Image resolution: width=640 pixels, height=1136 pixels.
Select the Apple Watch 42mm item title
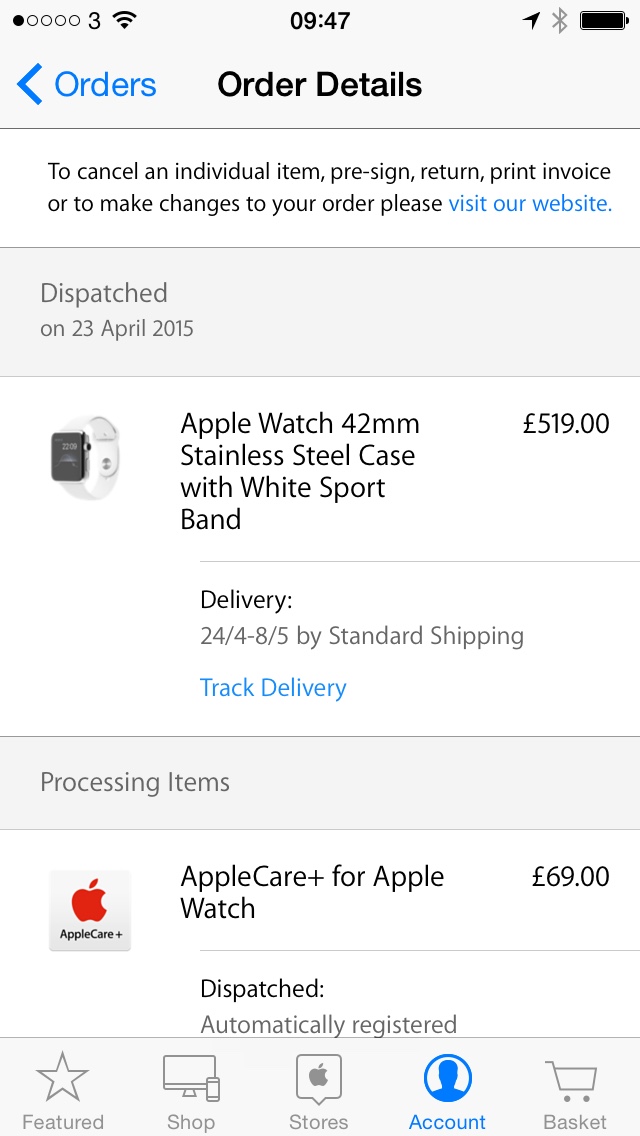pyautogui.click(x=300, y=471)
